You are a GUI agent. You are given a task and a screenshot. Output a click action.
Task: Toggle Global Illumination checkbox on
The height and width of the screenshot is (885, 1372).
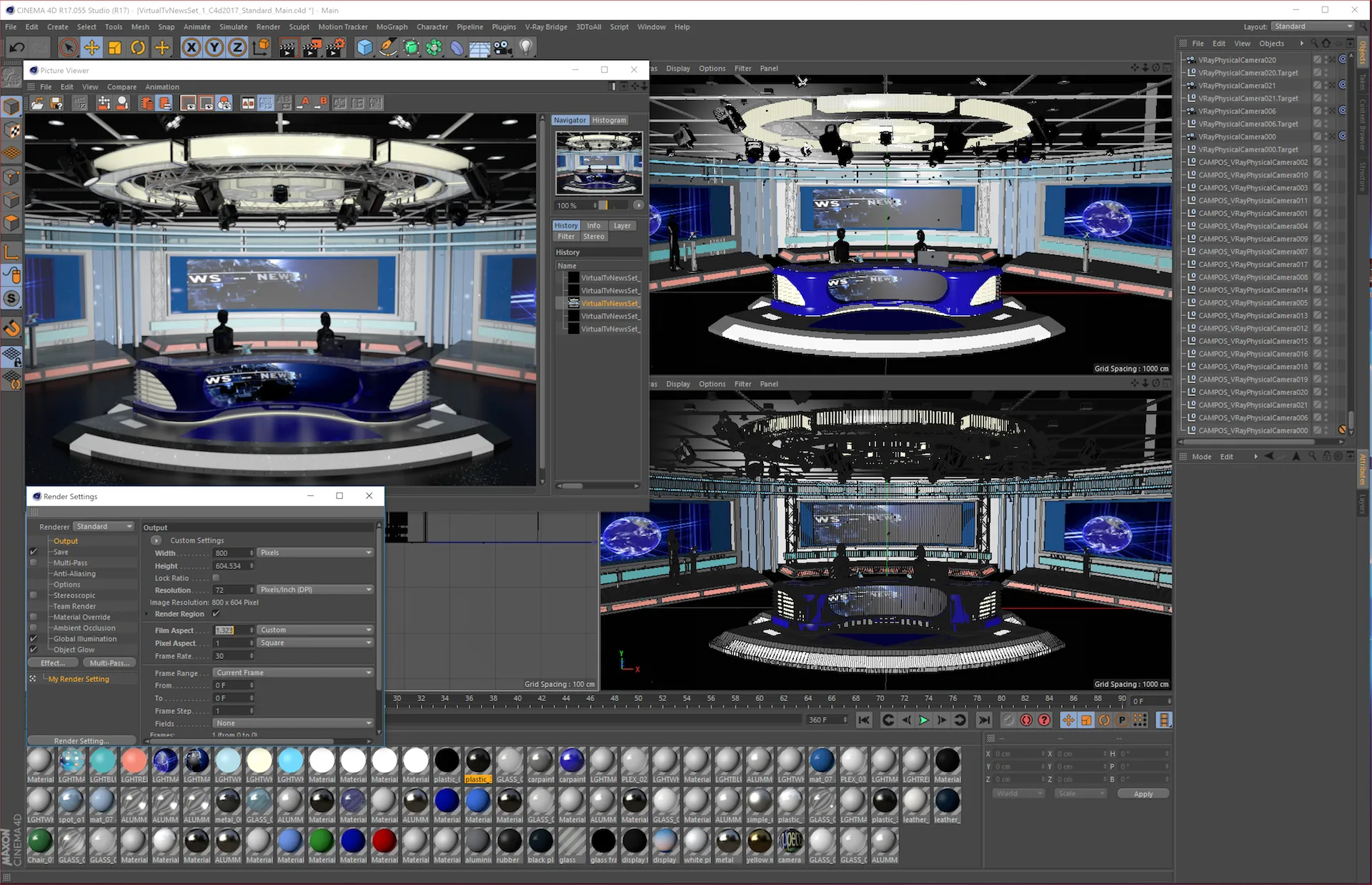34,638
